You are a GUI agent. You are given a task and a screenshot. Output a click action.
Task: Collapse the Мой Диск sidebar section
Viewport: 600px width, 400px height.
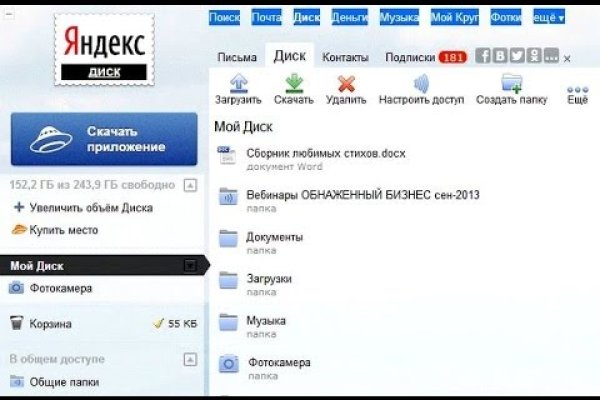pyautogui.click(x=190, y=265)
